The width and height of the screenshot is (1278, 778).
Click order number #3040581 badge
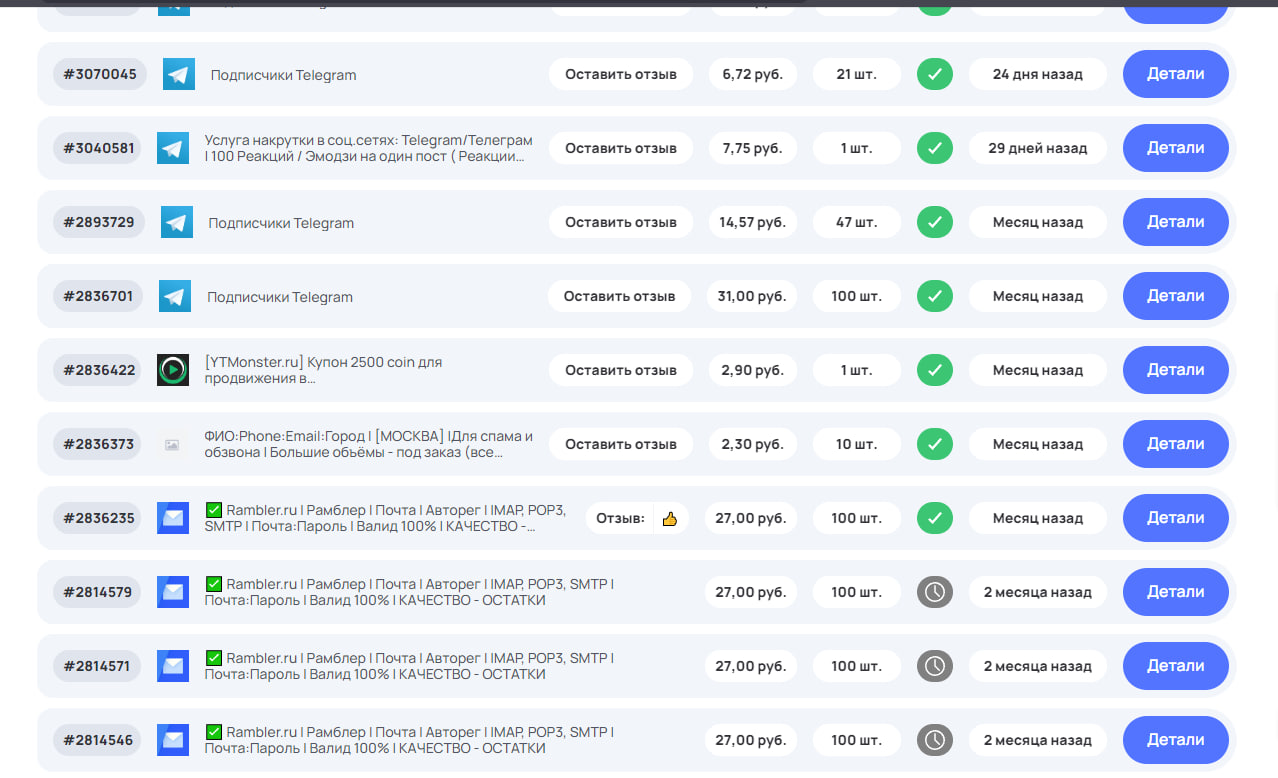coord(99,148)
